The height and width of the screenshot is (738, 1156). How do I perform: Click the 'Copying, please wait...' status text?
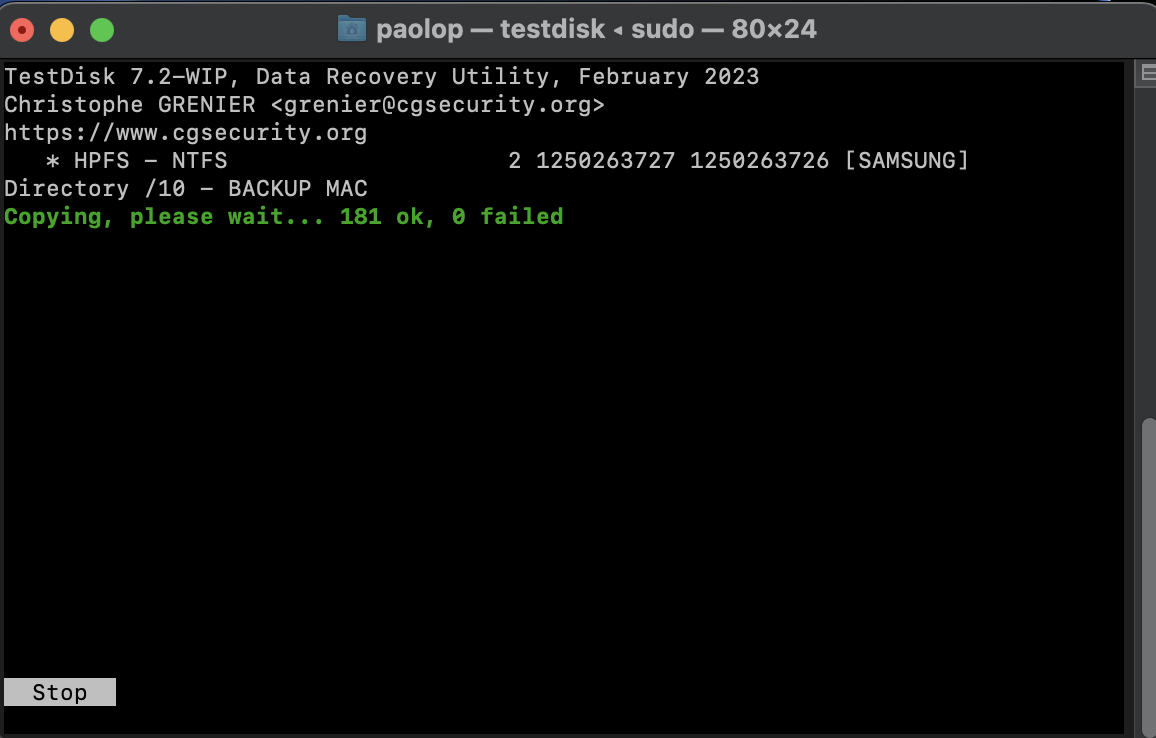coord(164,217)
